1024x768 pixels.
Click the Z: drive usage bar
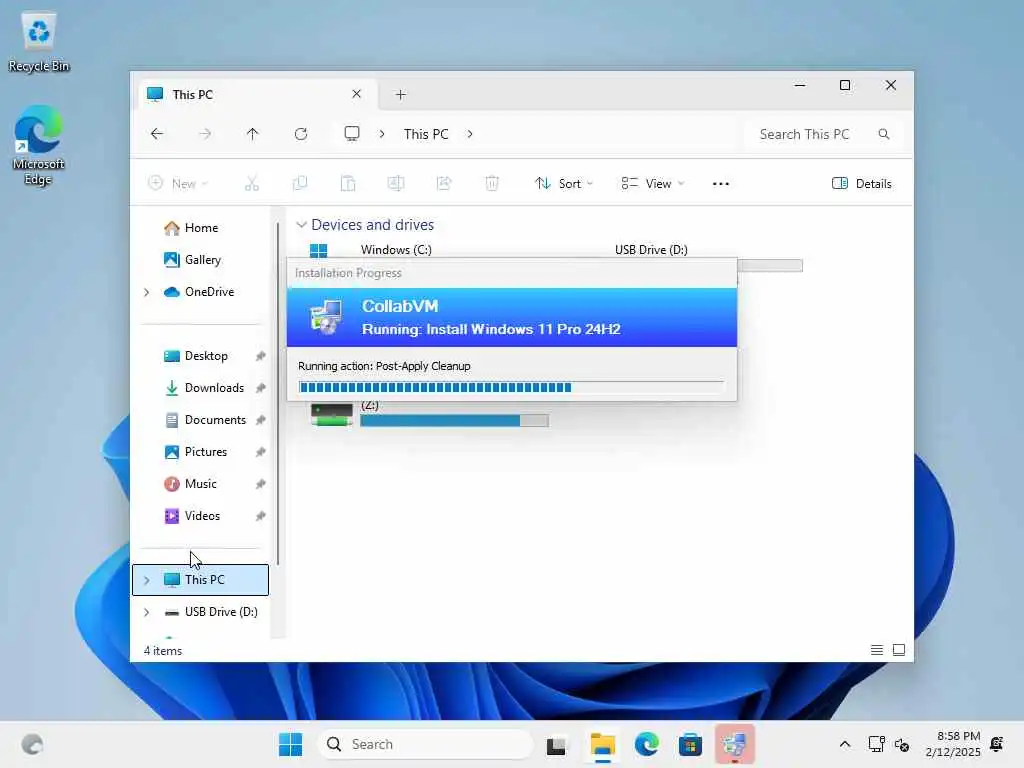pos(455,421)
